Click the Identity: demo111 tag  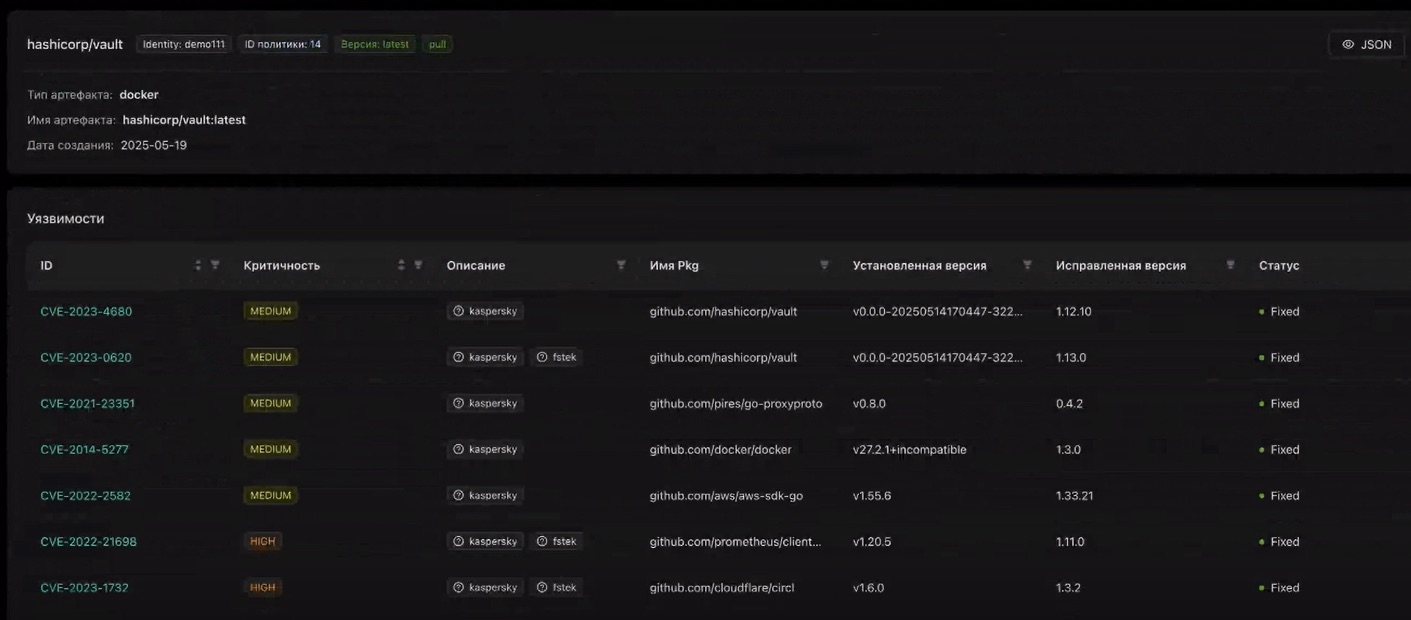(x=184, y=44)
